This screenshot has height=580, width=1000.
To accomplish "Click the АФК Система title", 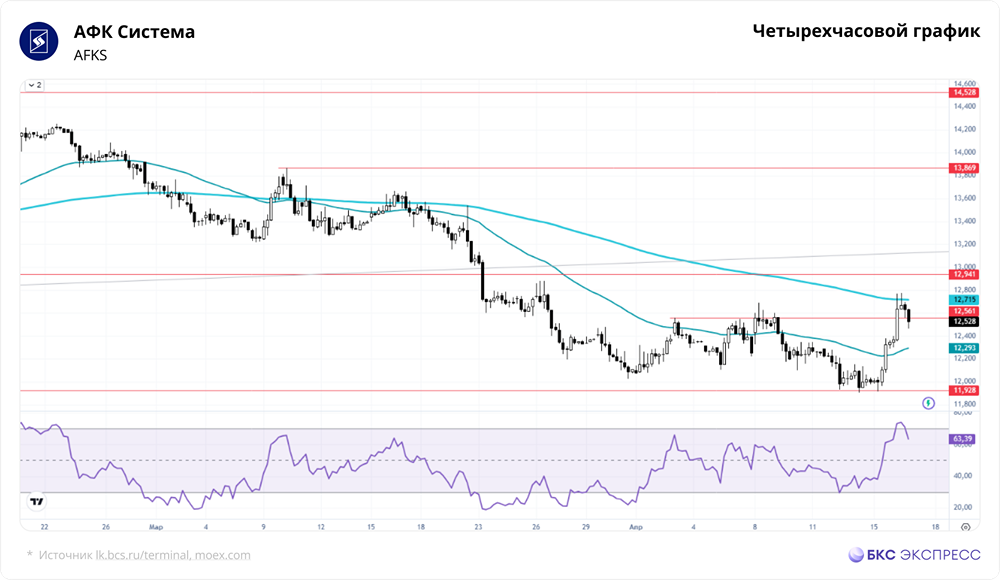I will pos(134,32).
